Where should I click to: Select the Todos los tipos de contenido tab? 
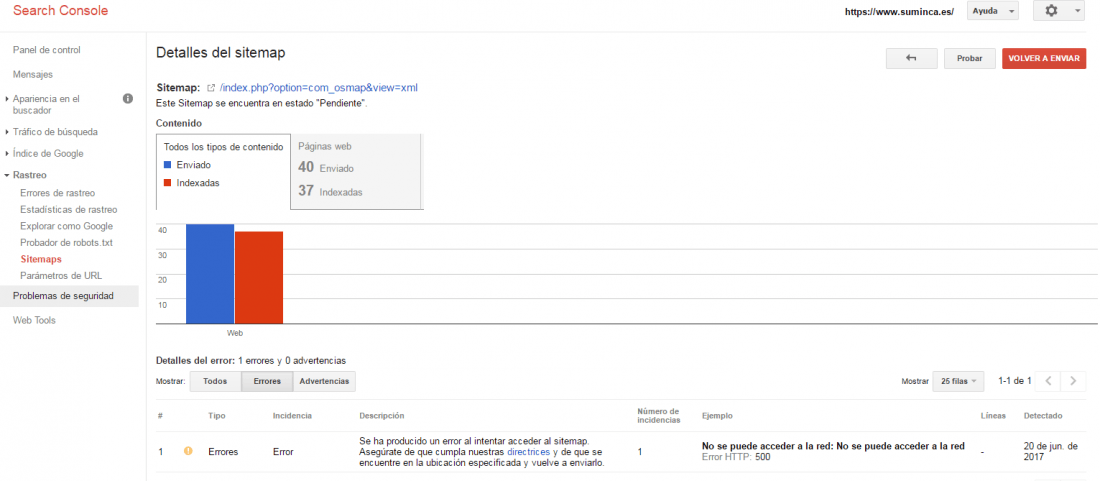click(x=223, y=172)
